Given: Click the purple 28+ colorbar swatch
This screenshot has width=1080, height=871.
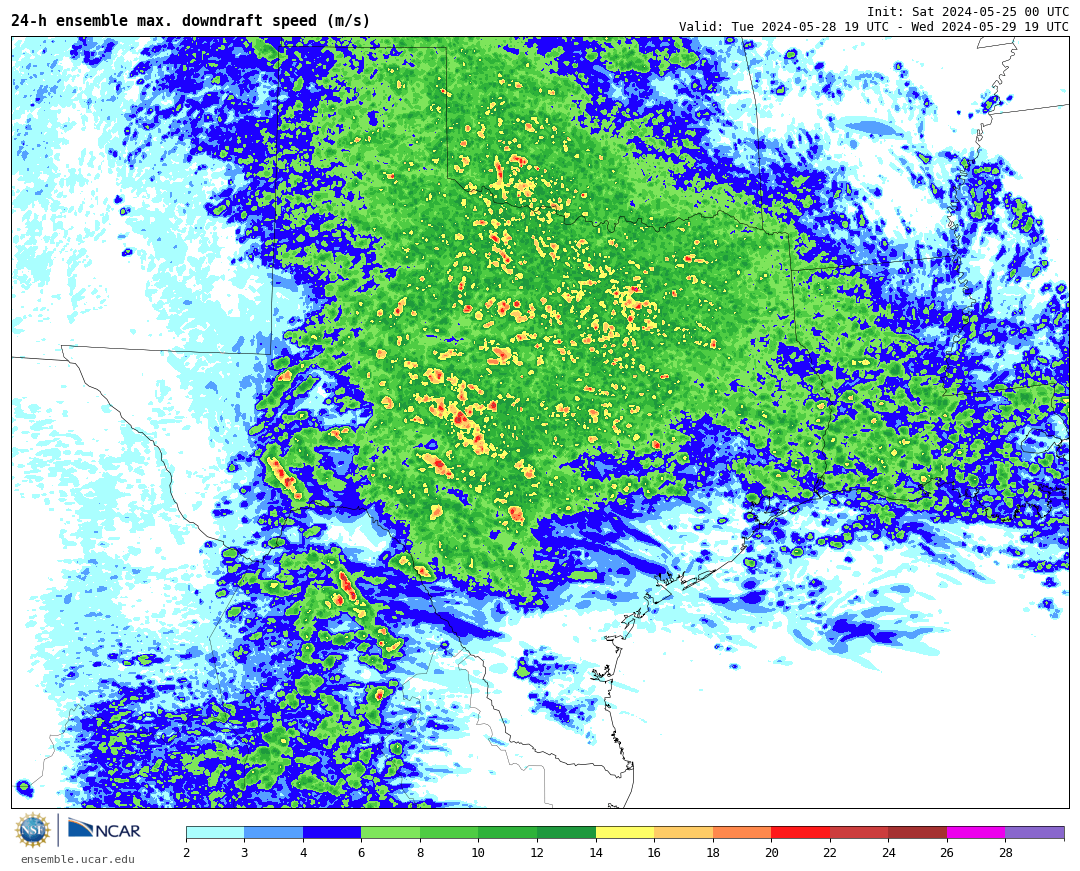Looking at the screenshot, I should (1035, 832).
